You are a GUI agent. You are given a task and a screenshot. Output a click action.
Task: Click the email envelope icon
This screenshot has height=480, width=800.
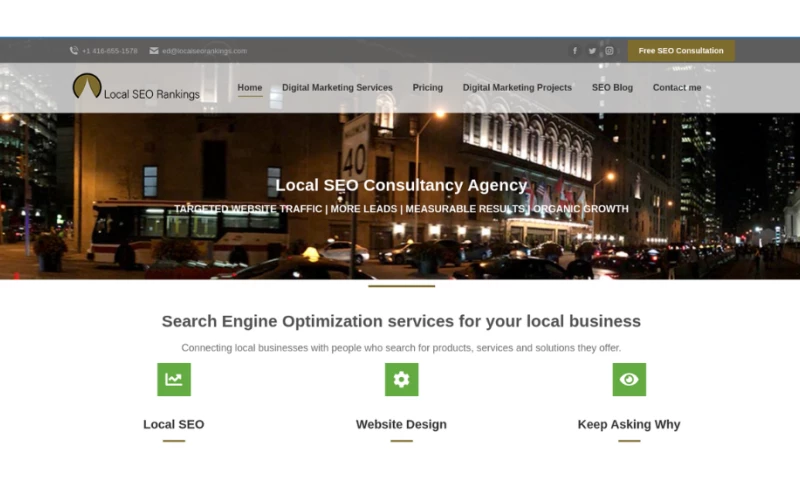[154, 51]
